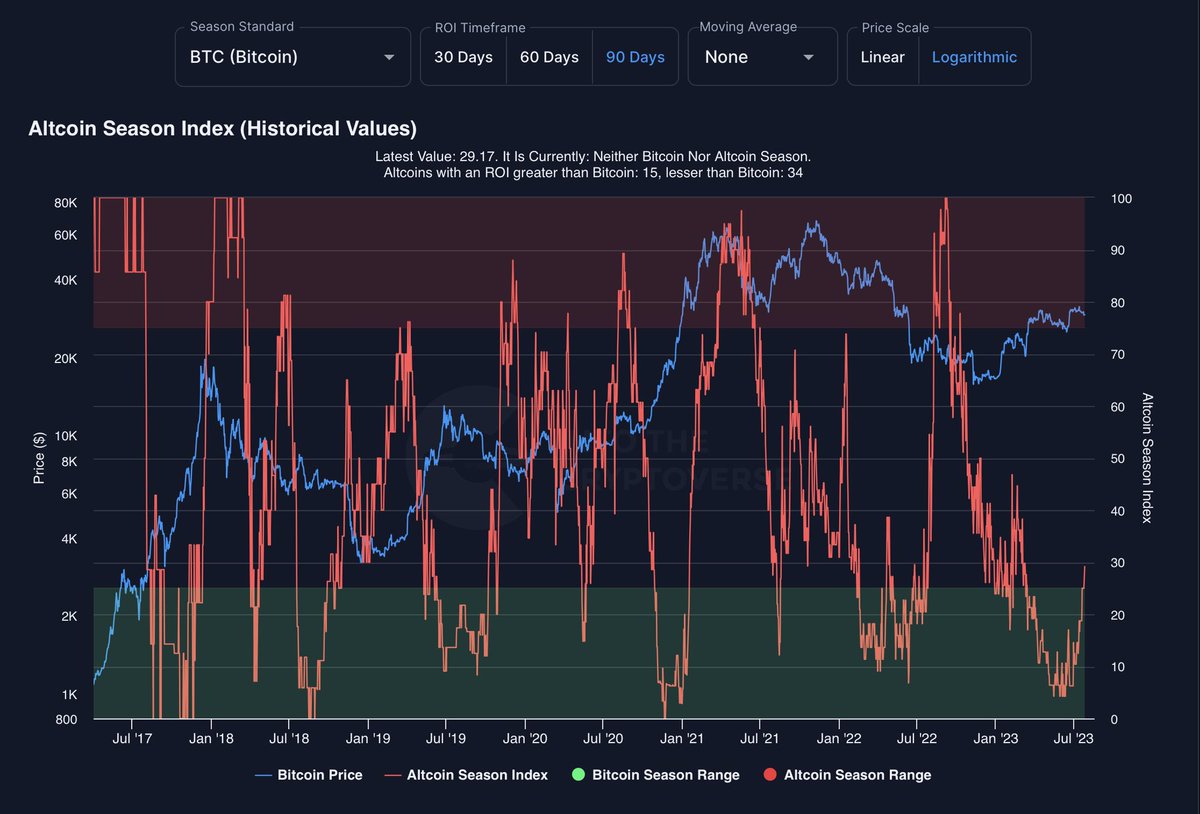Screen dimensions: 1200x814
Task: Click the red Altcoin Season Range legend dot
Action: [770, 775]
